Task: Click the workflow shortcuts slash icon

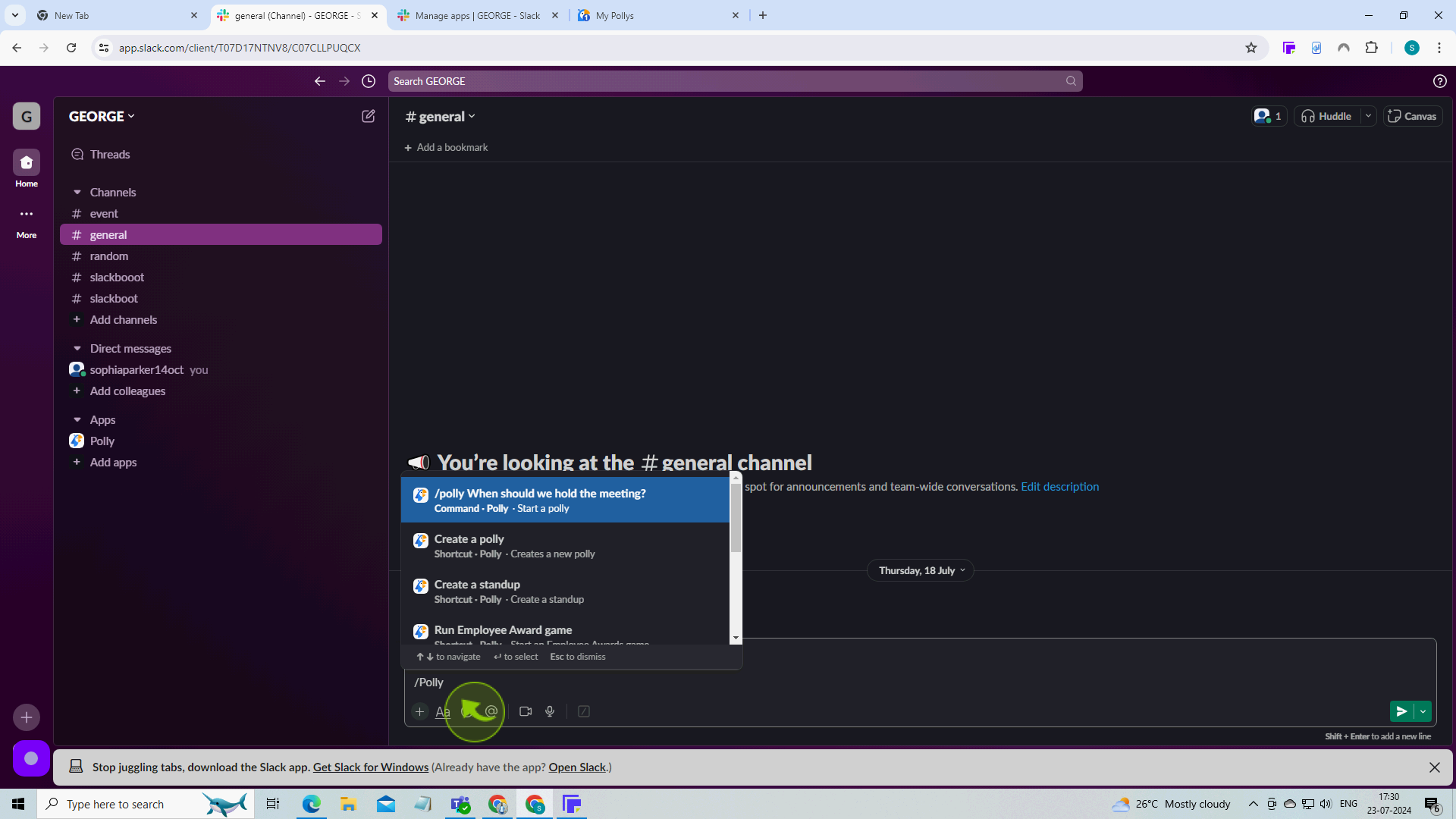Action: (584, 711)
